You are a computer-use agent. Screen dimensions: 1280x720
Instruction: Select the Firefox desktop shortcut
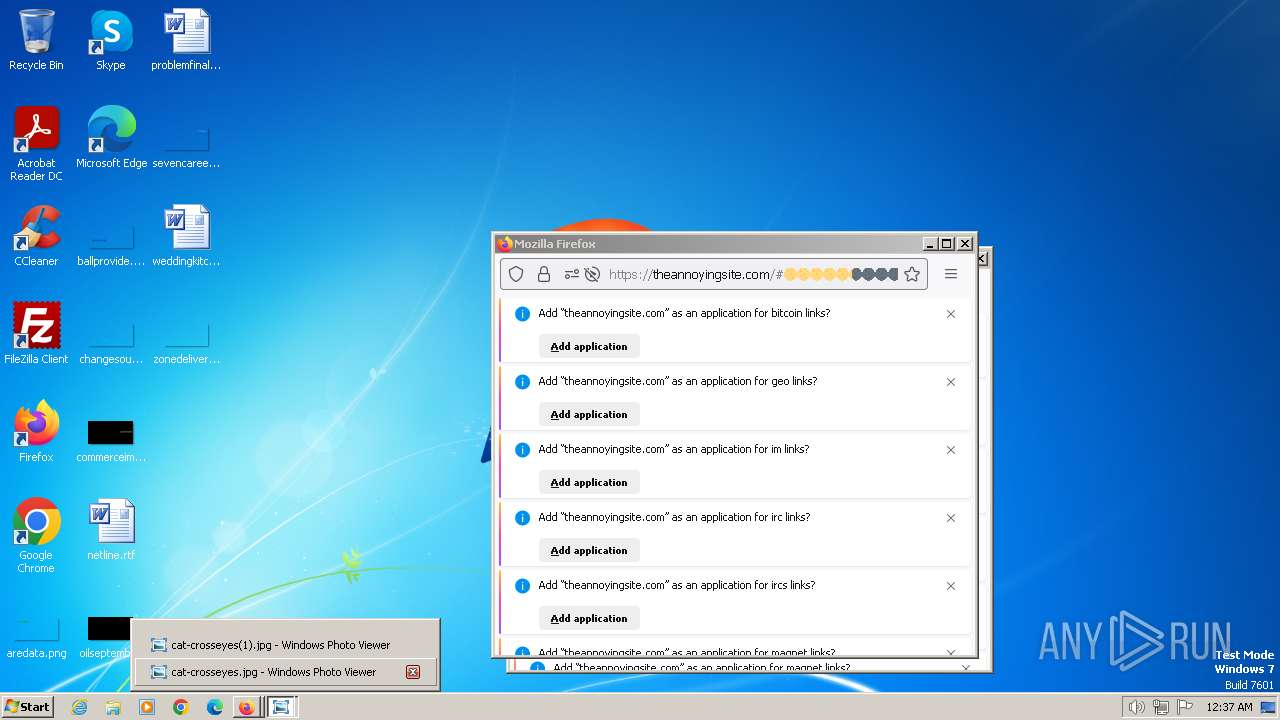coord(36,432)
